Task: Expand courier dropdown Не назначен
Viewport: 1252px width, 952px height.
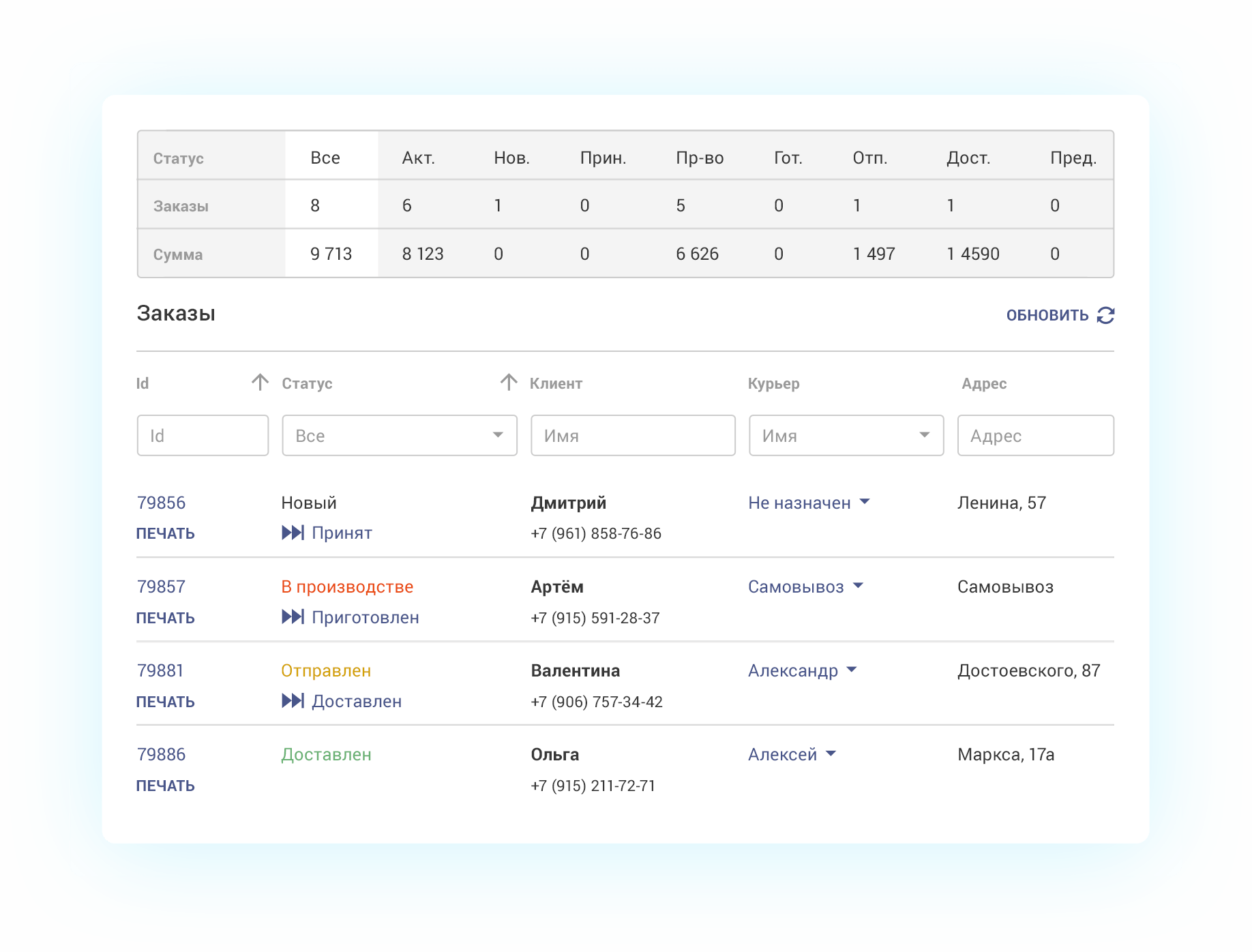Action: [865, 502]
